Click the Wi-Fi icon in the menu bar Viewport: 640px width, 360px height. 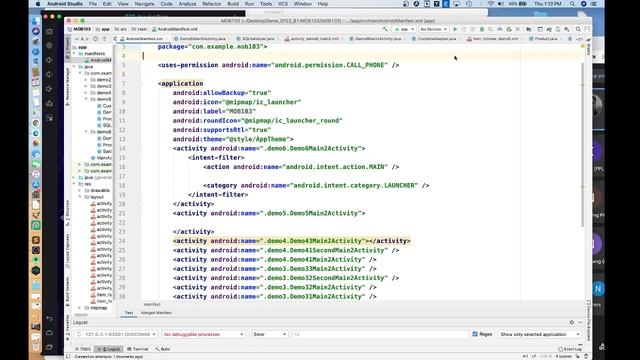point(491,4)
